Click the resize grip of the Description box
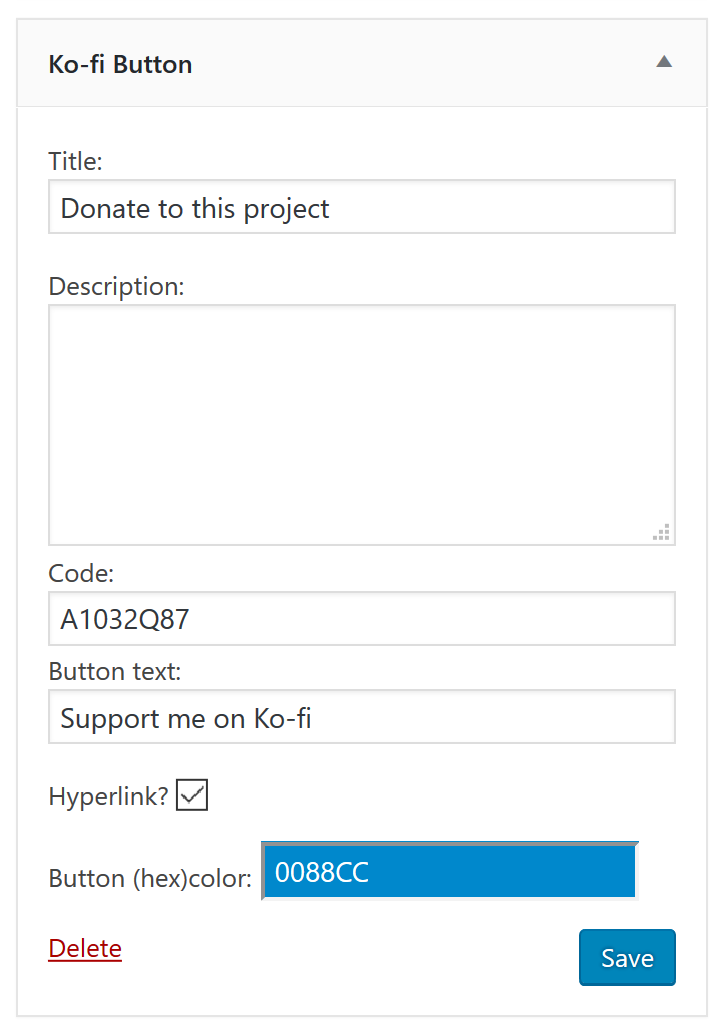The image size is (724, 1028). click(662, 532)
